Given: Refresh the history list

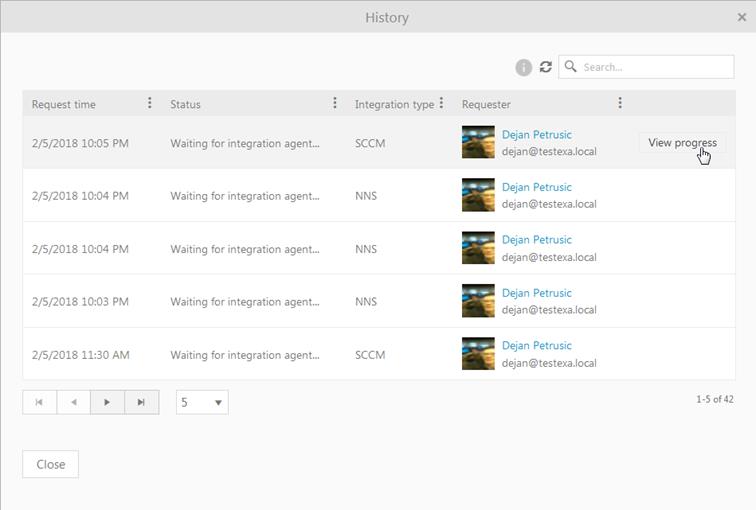Looking at the screenshot, I should (545, 67).
